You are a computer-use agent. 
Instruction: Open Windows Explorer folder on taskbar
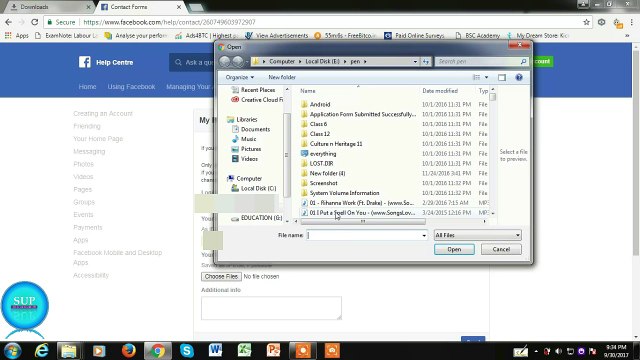(69, 351)
